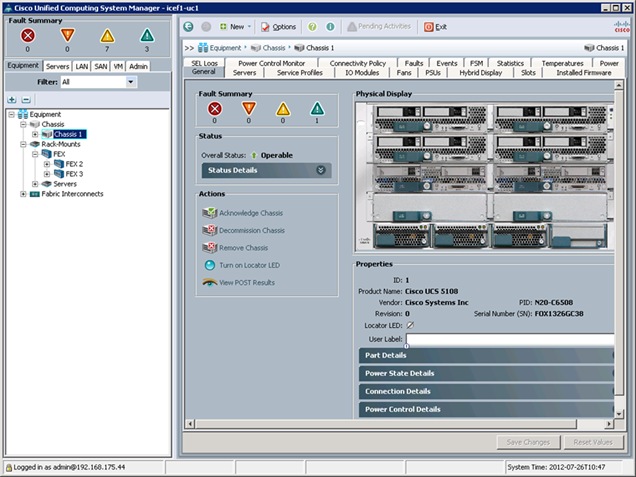
Task: Click the warning fault icon showing 1
Action: (317, 109)
